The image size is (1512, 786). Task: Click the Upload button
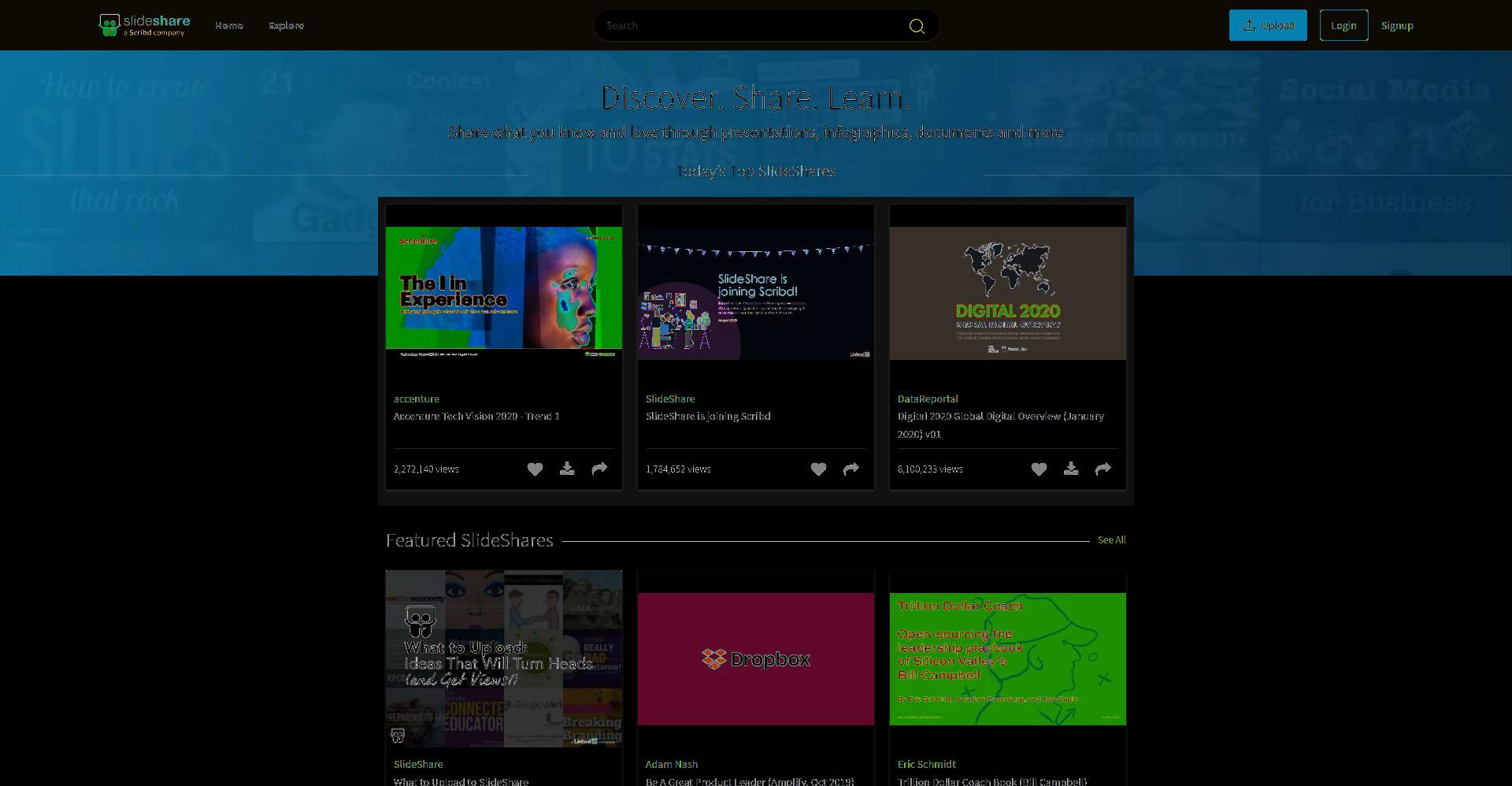[x=1268, y=25]
